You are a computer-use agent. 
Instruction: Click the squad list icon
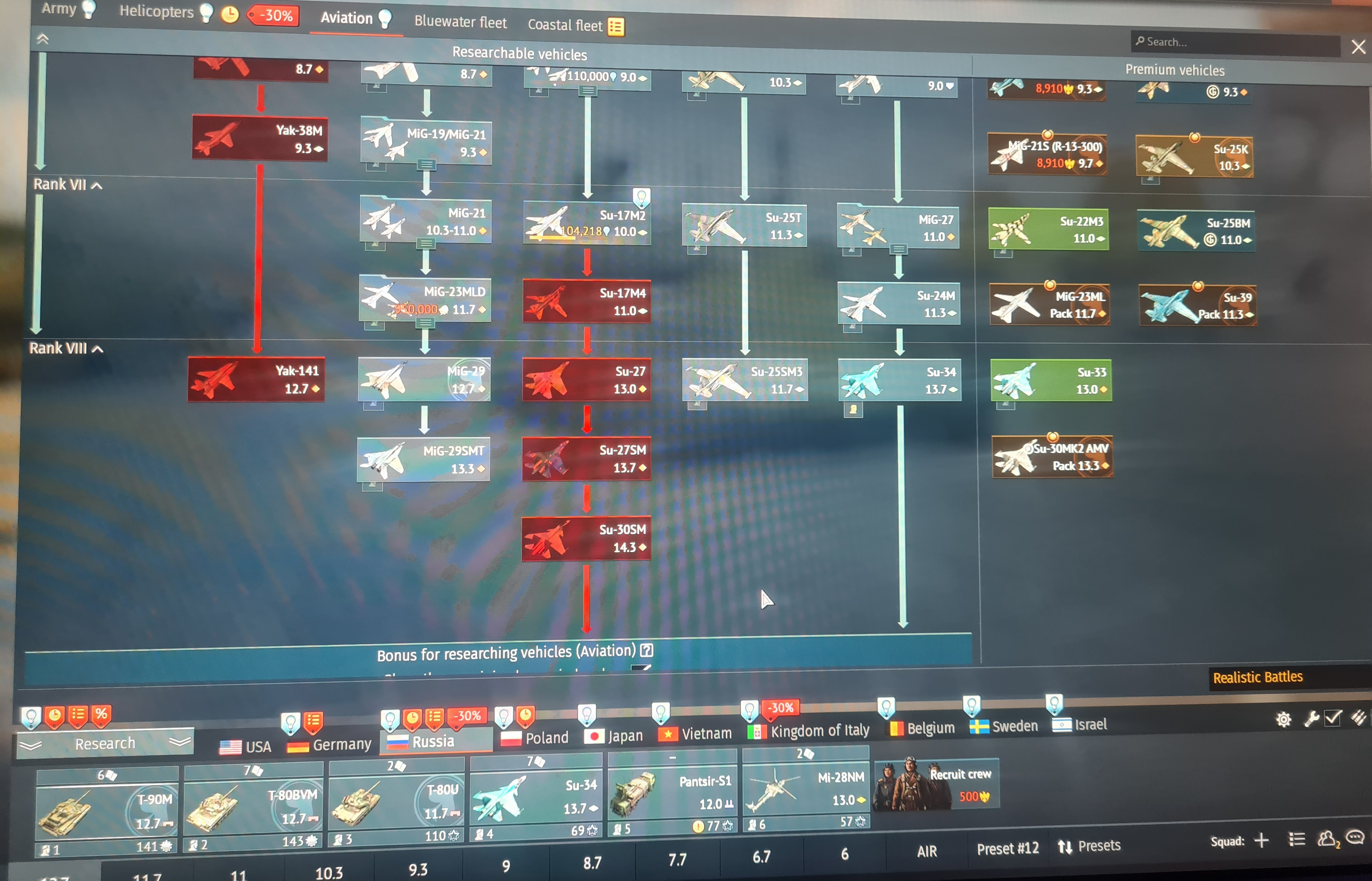pos(1296,839)
